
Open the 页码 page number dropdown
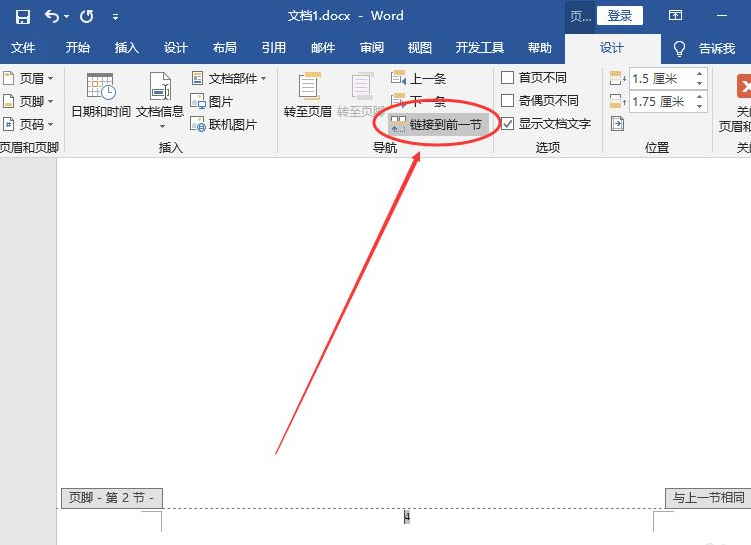29,125
